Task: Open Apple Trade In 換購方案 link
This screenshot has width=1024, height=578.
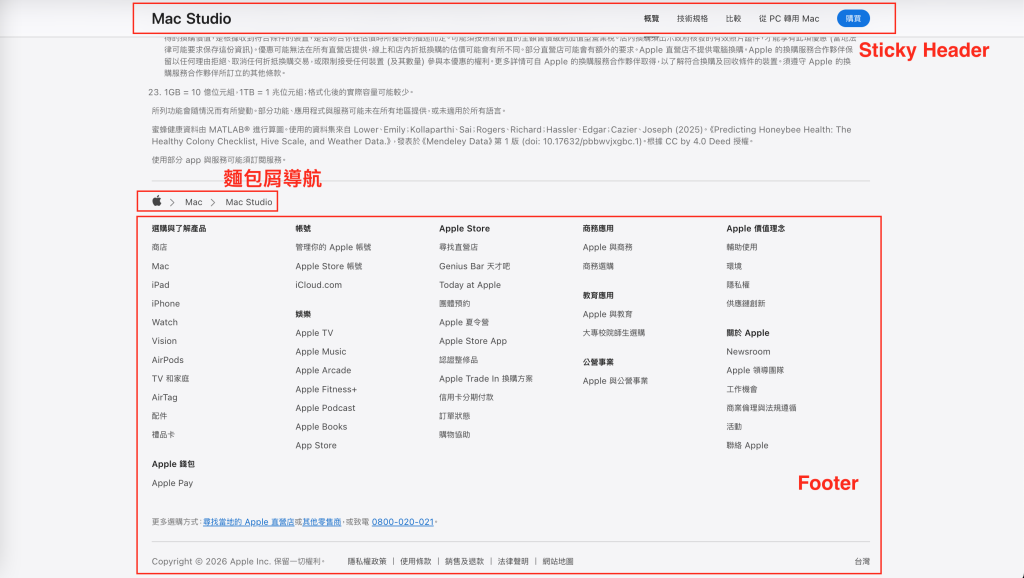Action: [486, 378]
